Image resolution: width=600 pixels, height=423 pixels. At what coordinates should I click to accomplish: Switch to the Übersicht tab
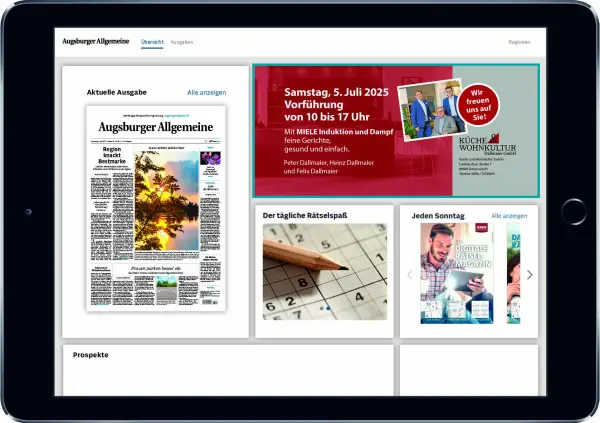pyautogui.click(x=152, y=43)
